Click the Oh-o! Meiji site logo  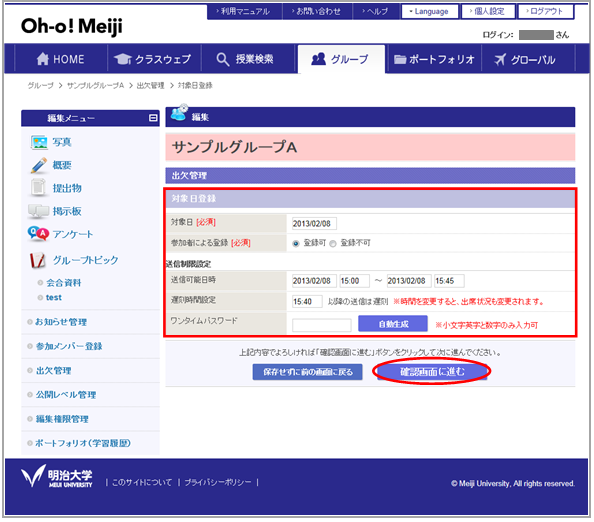pyautogui.click(x=72, y=27)
